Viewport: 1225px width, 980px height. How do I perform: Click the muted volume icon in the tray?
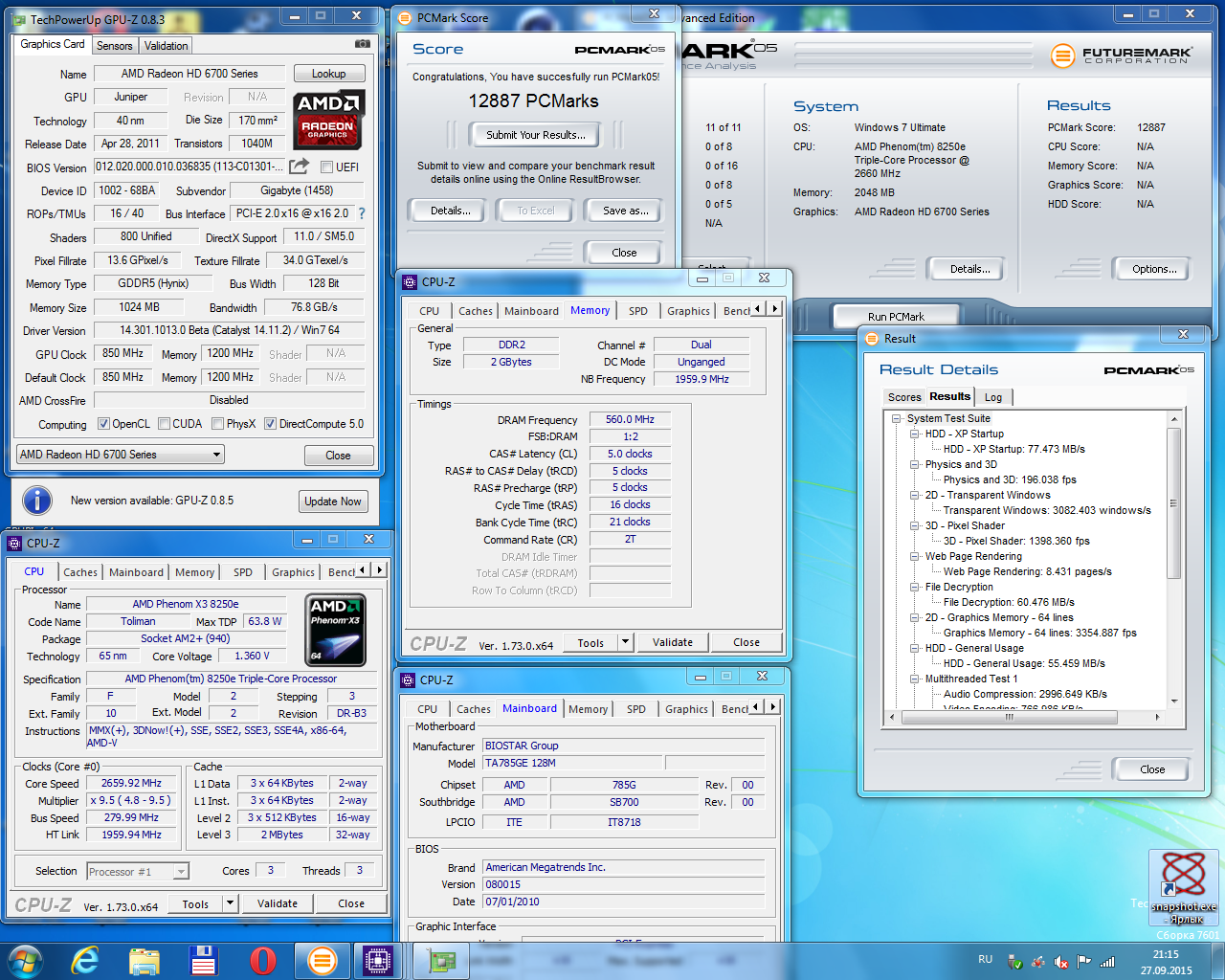[1061, 962]
